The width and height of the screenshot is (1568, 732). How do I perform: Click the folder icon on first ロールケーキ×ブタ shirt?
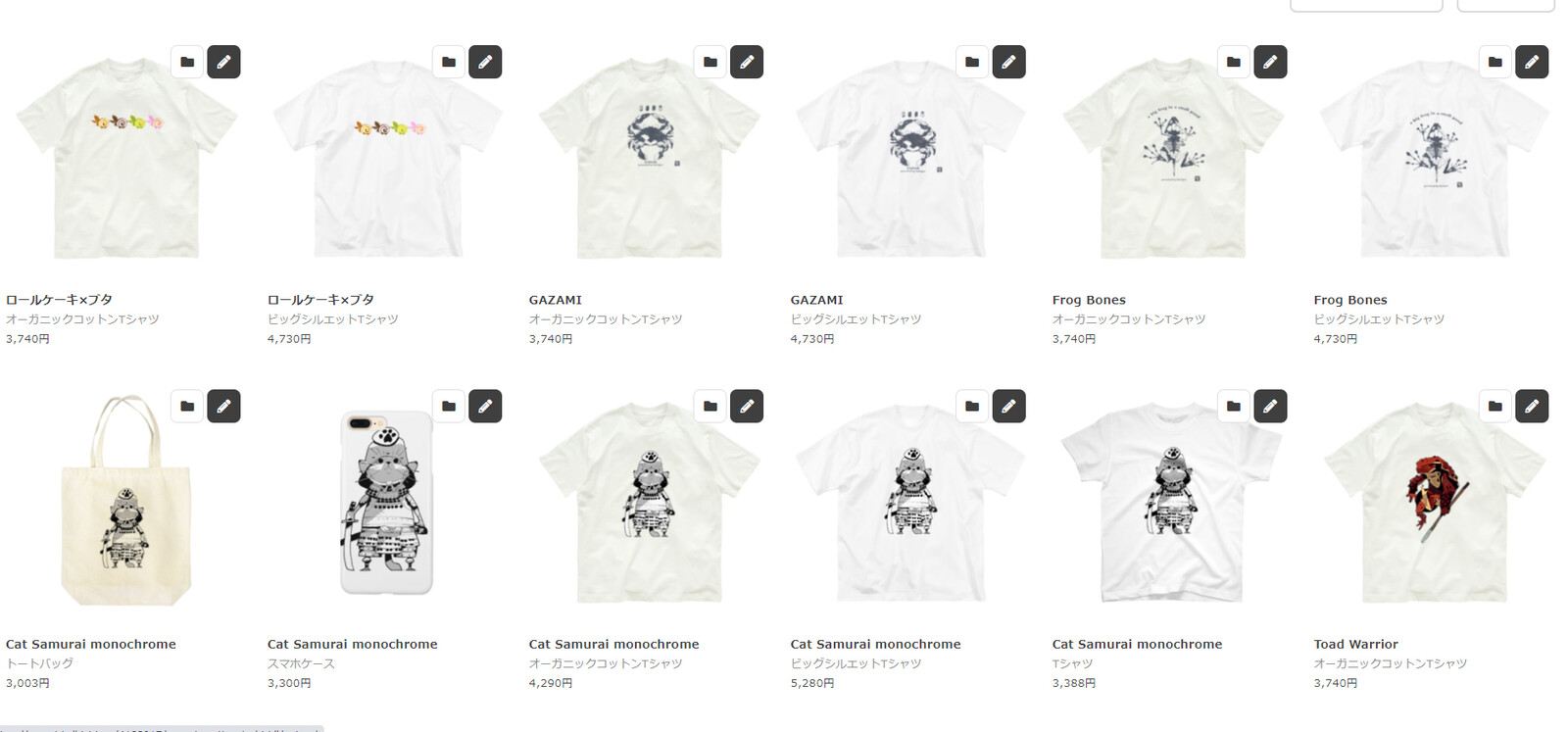(x=187, y=62)
